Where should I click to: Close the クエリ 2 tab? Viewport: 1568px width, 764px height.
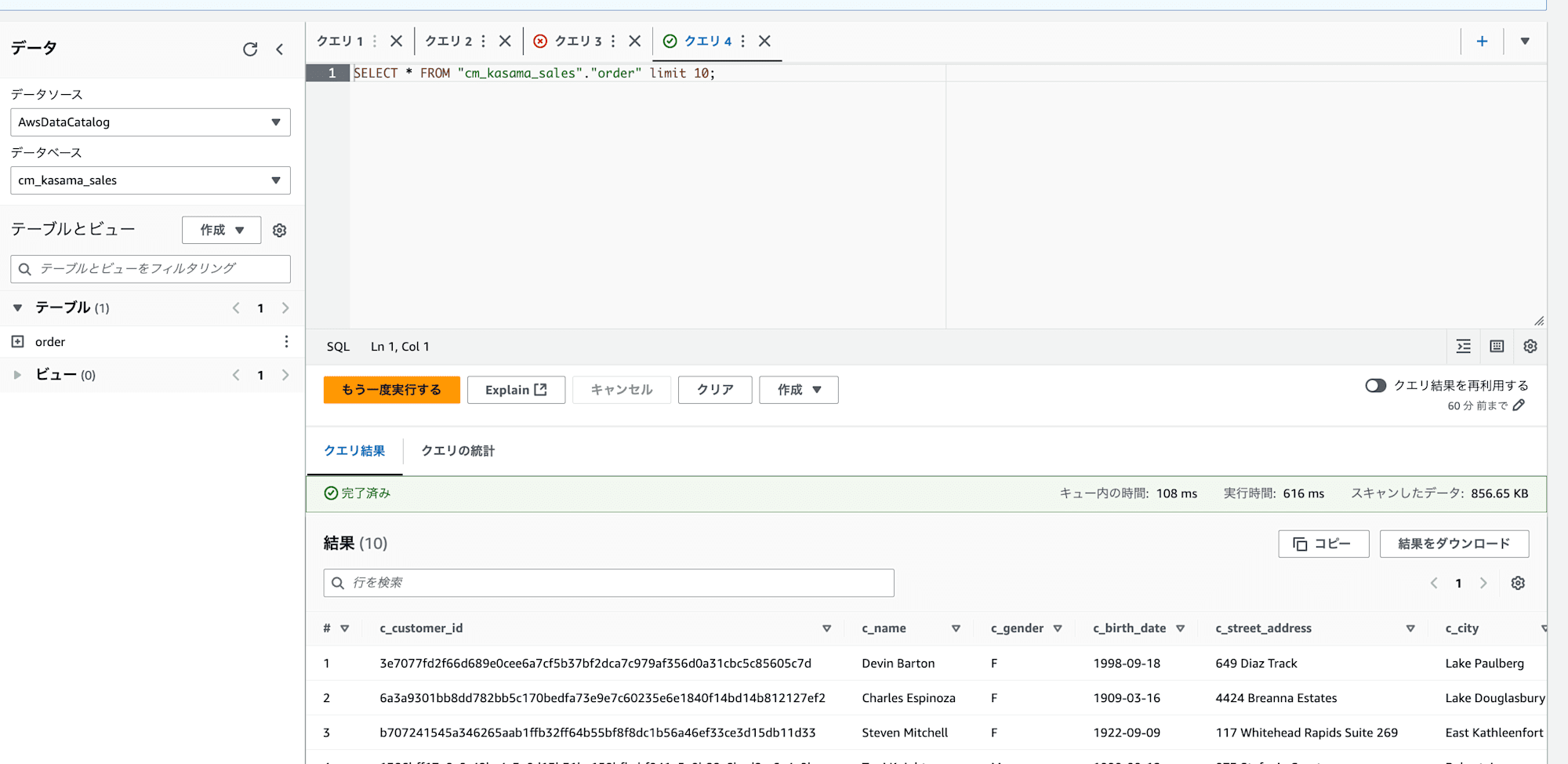(505, 41)
